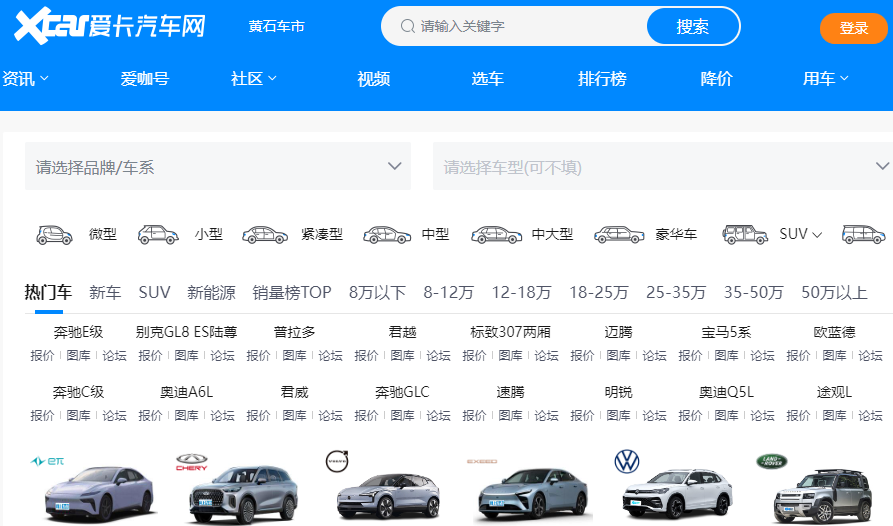Open the 降价 navigation item
This screenshot has height=526, width=893.
tap(716, 79)
